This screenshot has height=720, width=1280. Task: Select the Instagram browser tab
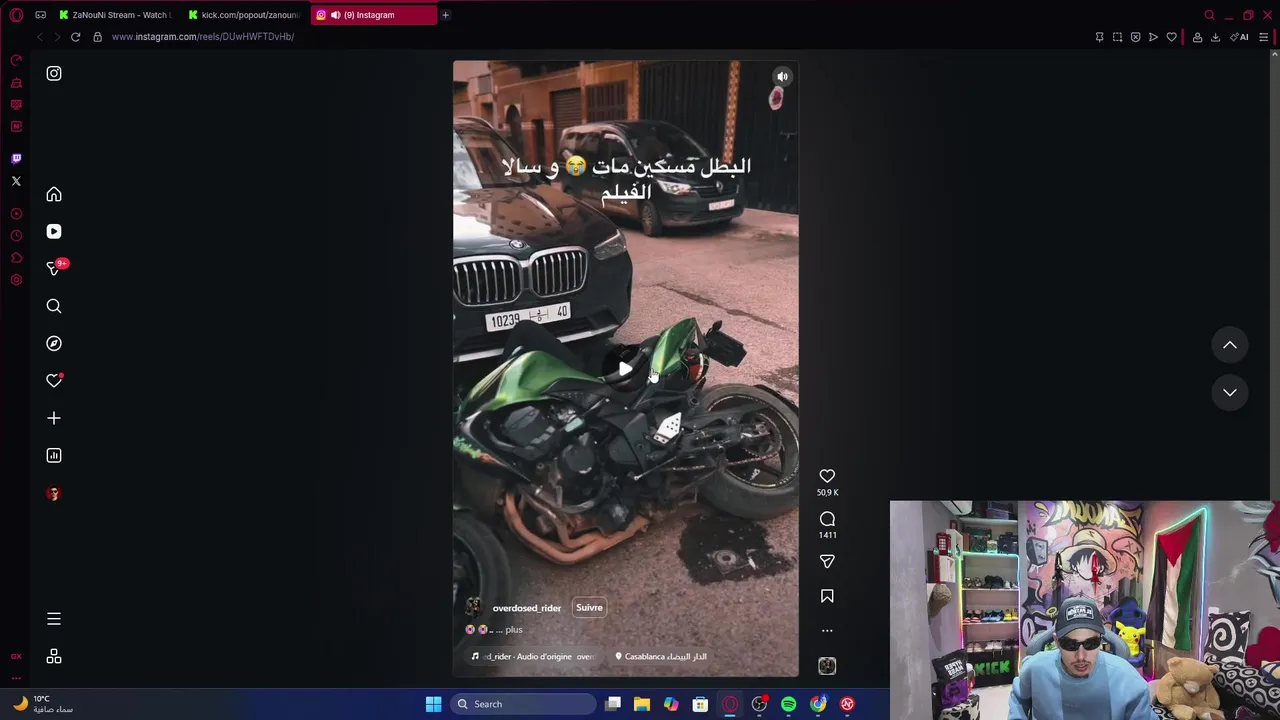click(374, 15)
